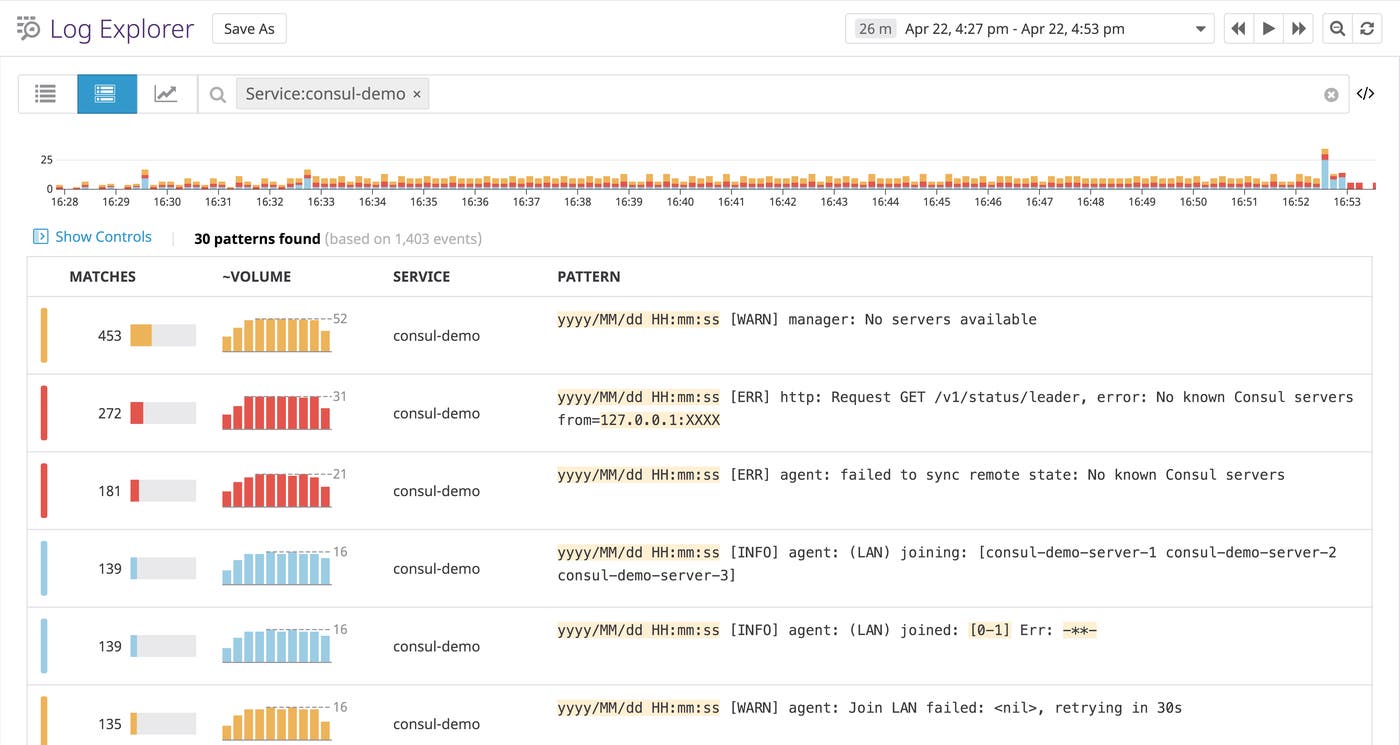Image resolution: width=1400 pixels, height=745 pixels.
Task: Step time range backward with rewind button
Action: [x=1238, y=29]
